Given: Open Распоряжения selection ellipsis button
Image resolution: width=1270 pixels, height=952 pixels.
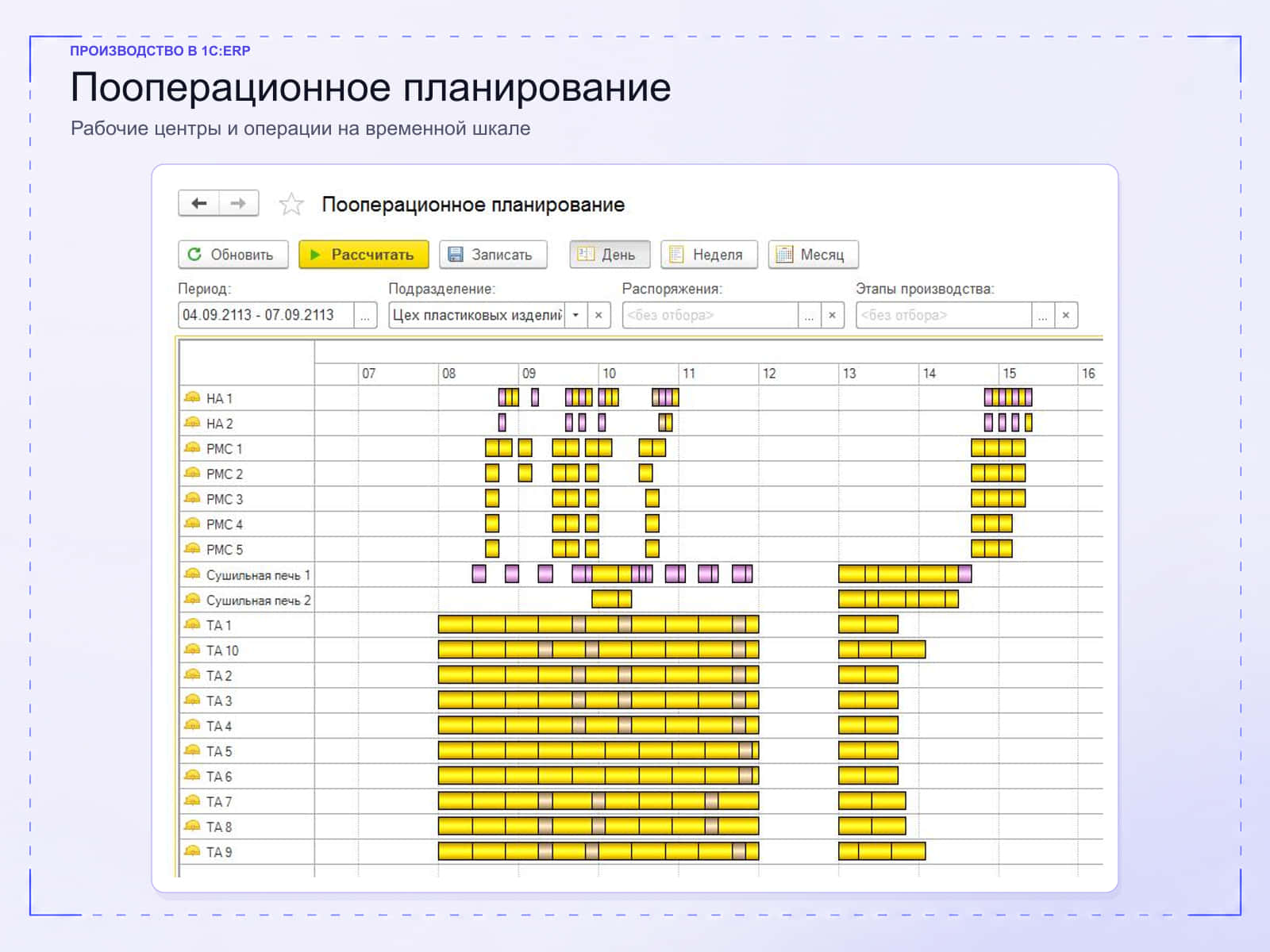Looking at the screenshot, I should [809, 315].
